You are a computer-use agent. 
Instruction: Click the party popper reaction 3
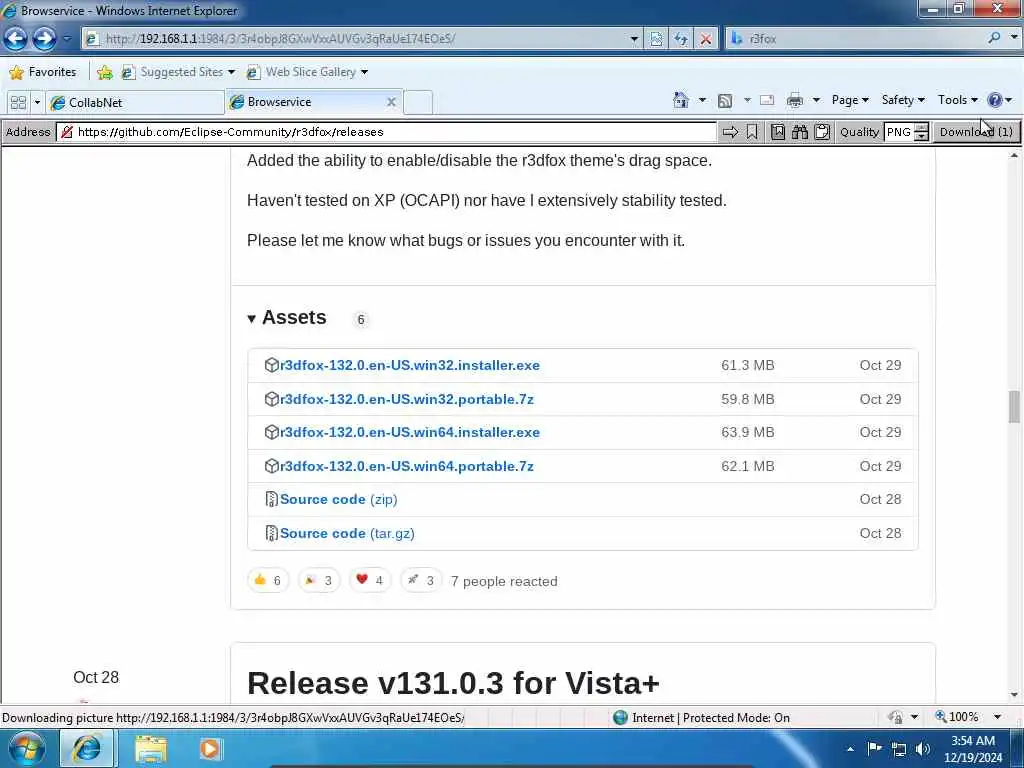[319, 581]
